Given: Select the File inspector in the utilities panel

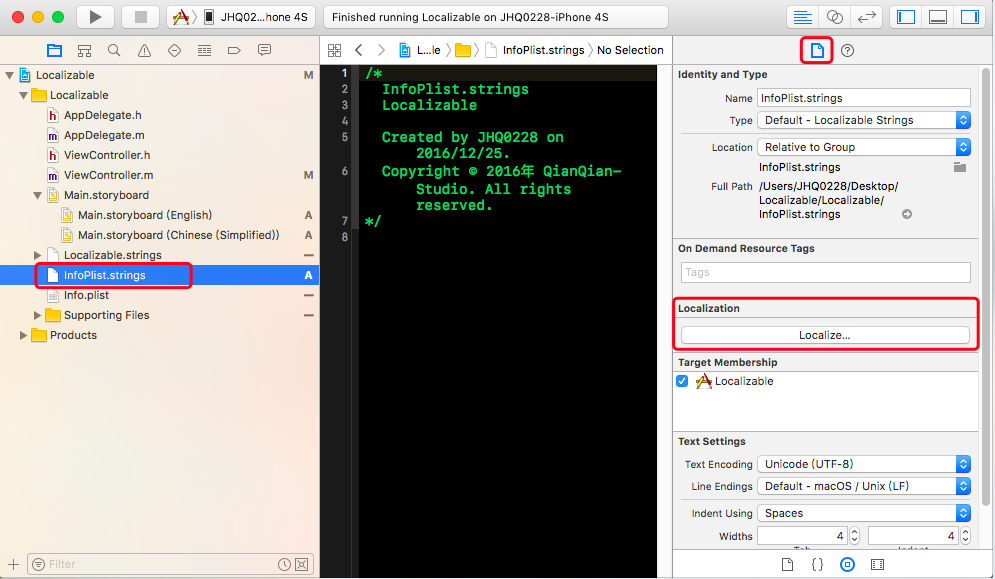Looking at the screenshot, I should pyautogui.click(x=815, y=50).
